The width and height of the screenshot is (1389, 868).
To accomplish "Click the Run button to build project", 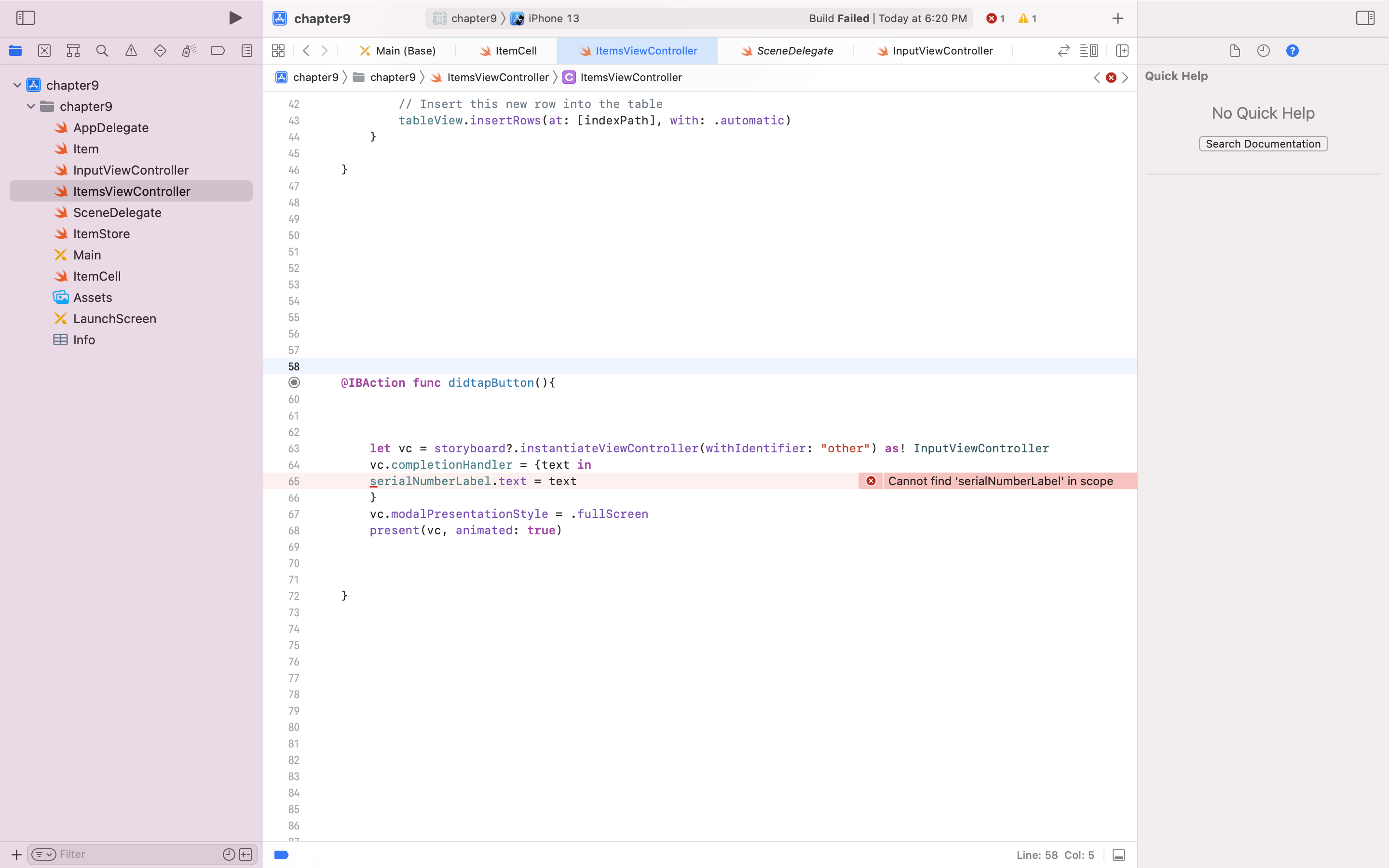I will pyautogui.click(x=234, y=18).
